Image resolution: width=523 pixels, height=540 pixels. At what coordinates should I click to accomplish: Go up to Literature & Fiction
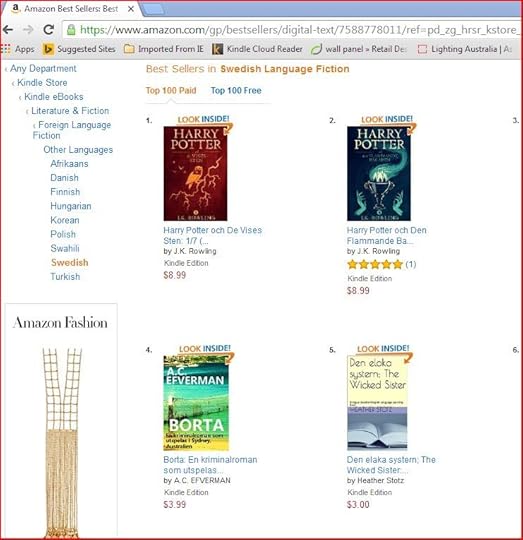point(70,111)
